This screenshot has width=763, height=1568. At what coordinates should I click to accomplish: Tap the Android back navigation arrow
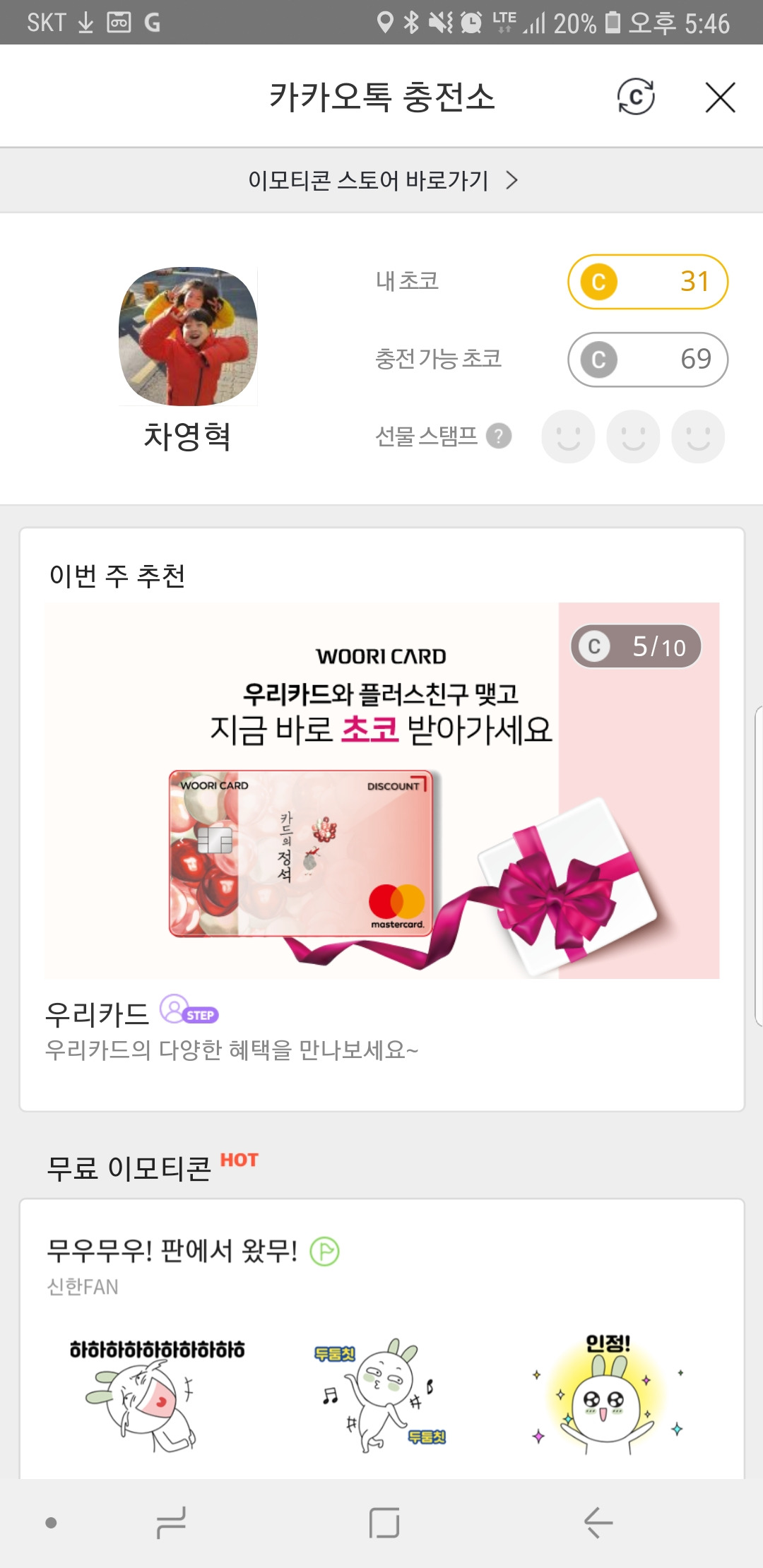[598, 1522]
